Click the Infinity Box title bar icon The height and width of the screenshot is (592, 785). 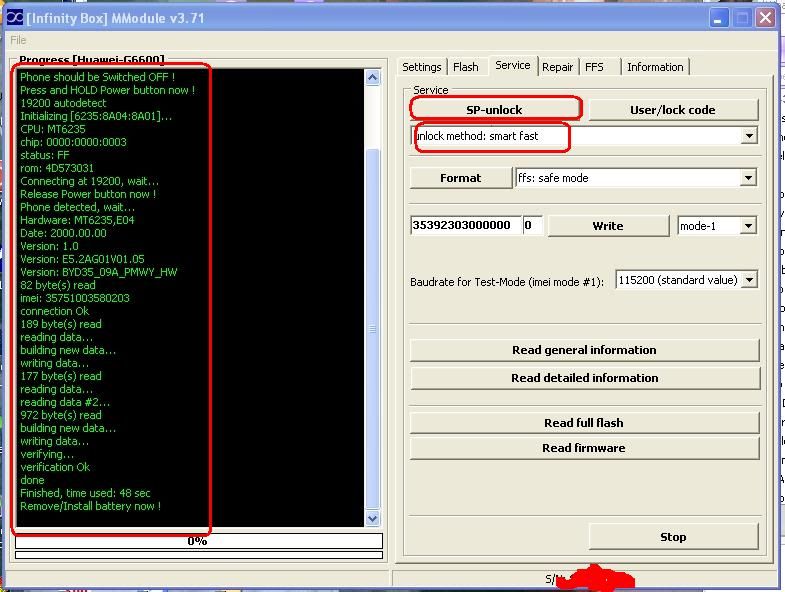click(x=12, y=17)
